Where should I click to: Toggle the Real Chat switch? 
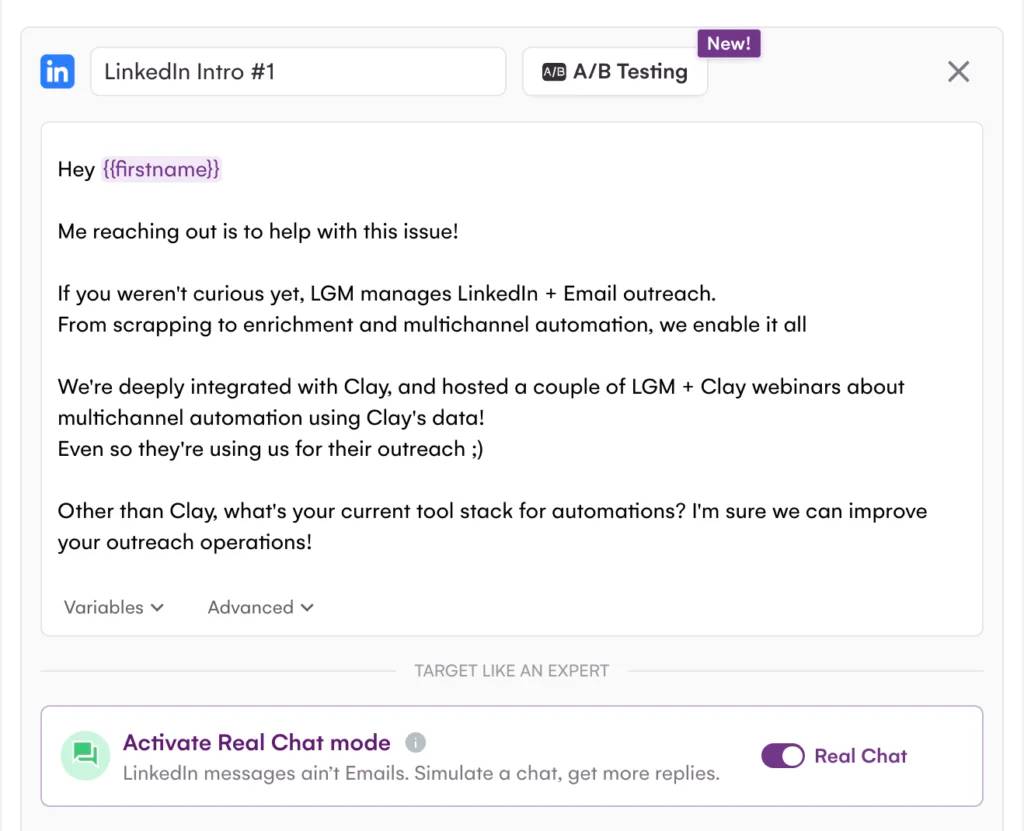pos(782,756)
